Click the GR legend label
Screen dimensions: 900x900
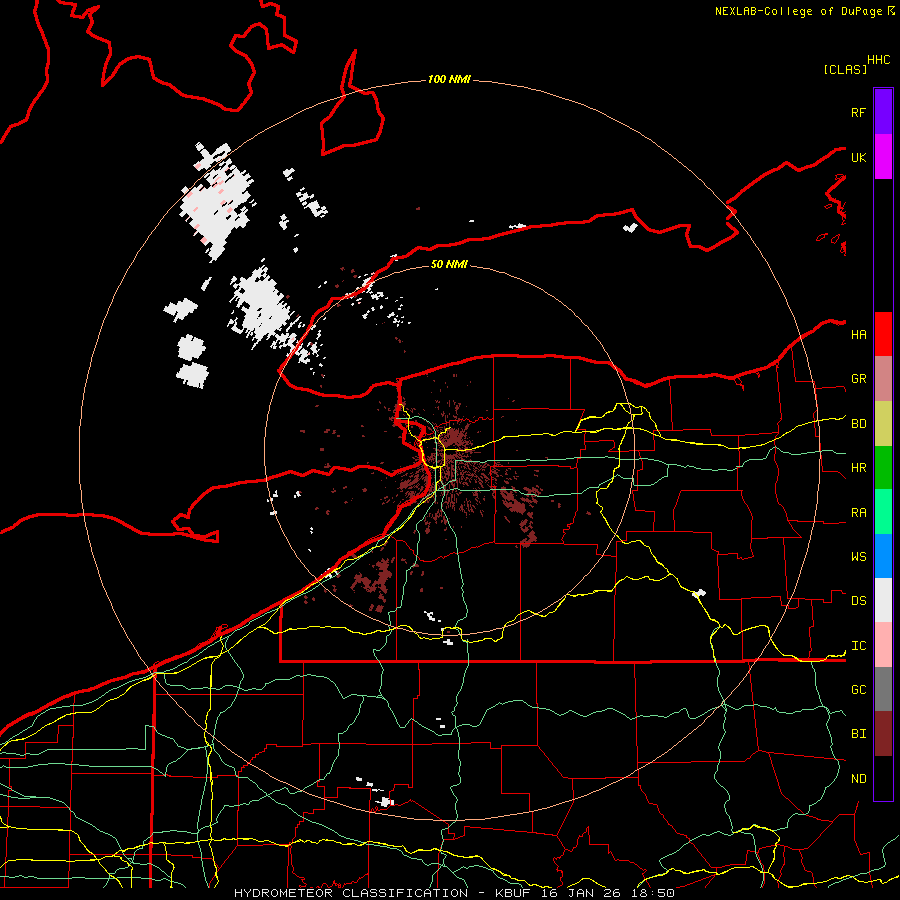(858, 379)
